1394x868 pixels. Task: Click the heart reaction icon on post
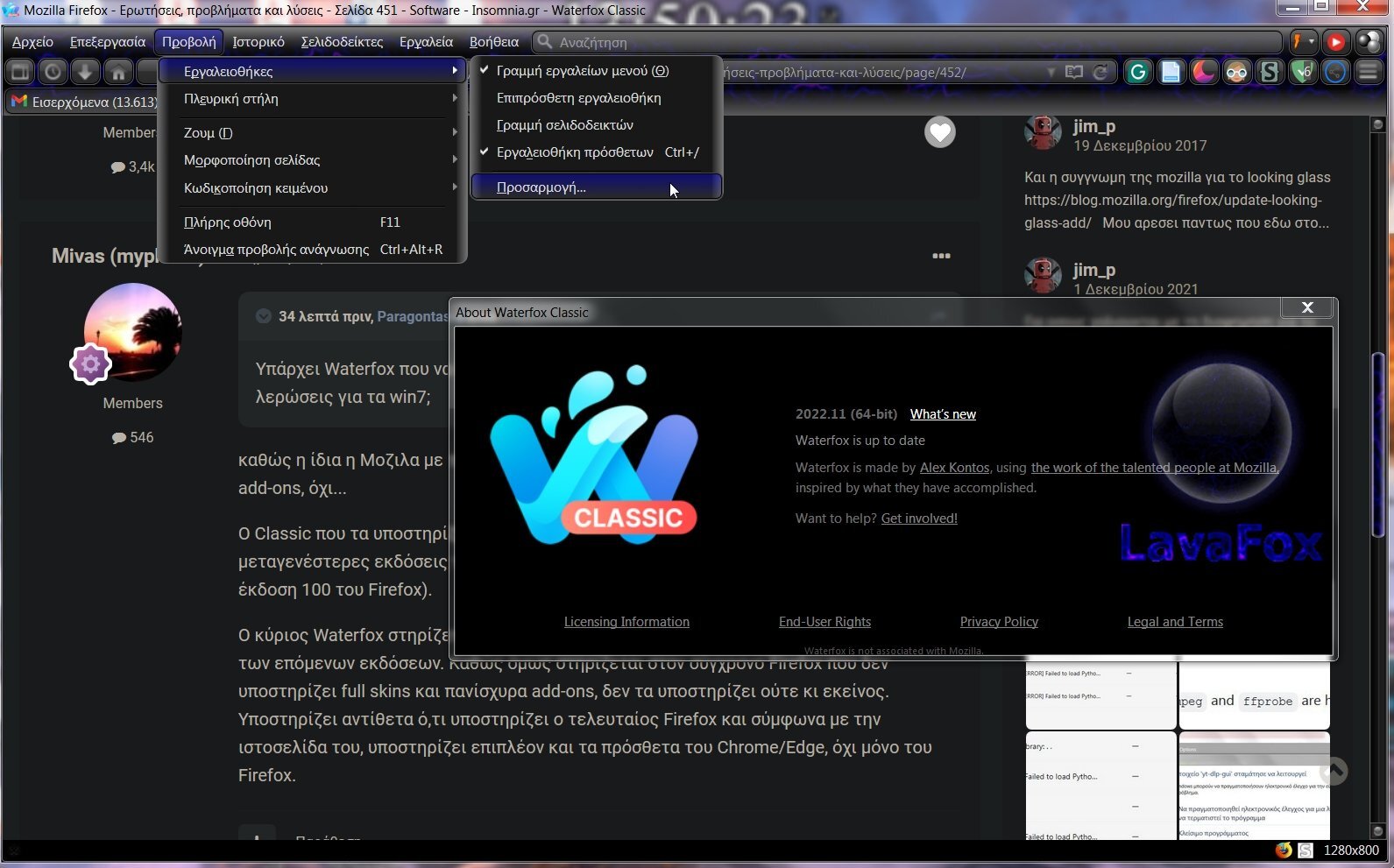point(940,132)
